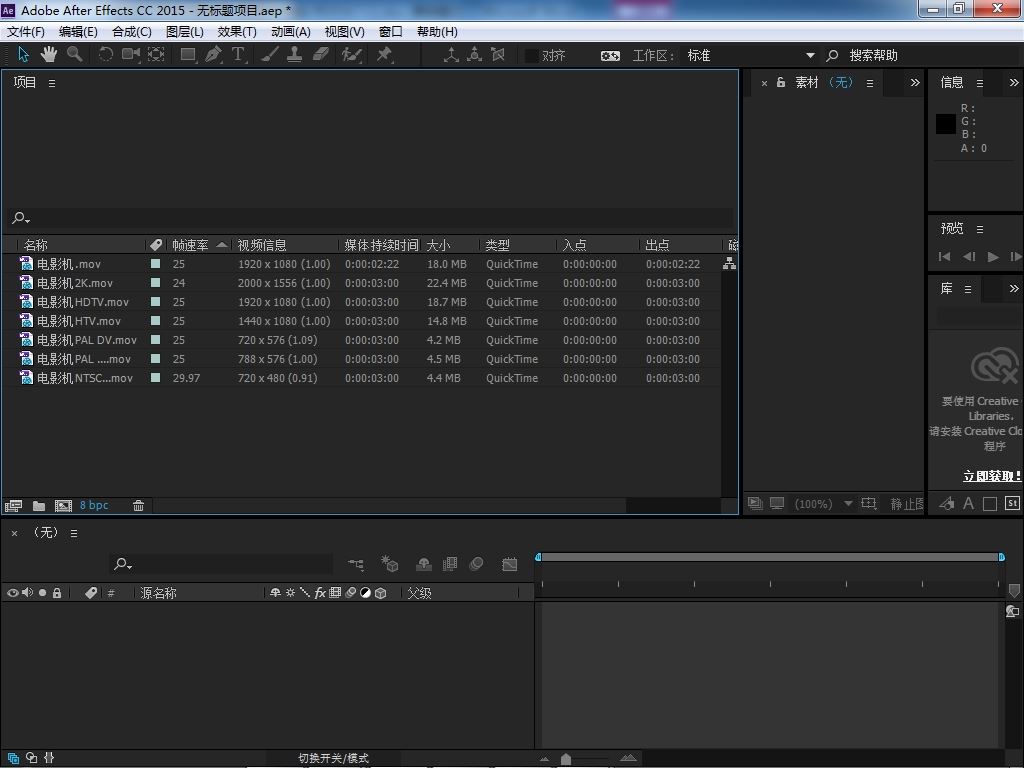This screenshot has height=768, width=1024.
Task: Choose Local Axis mode icon
Action: coord(451,55)
